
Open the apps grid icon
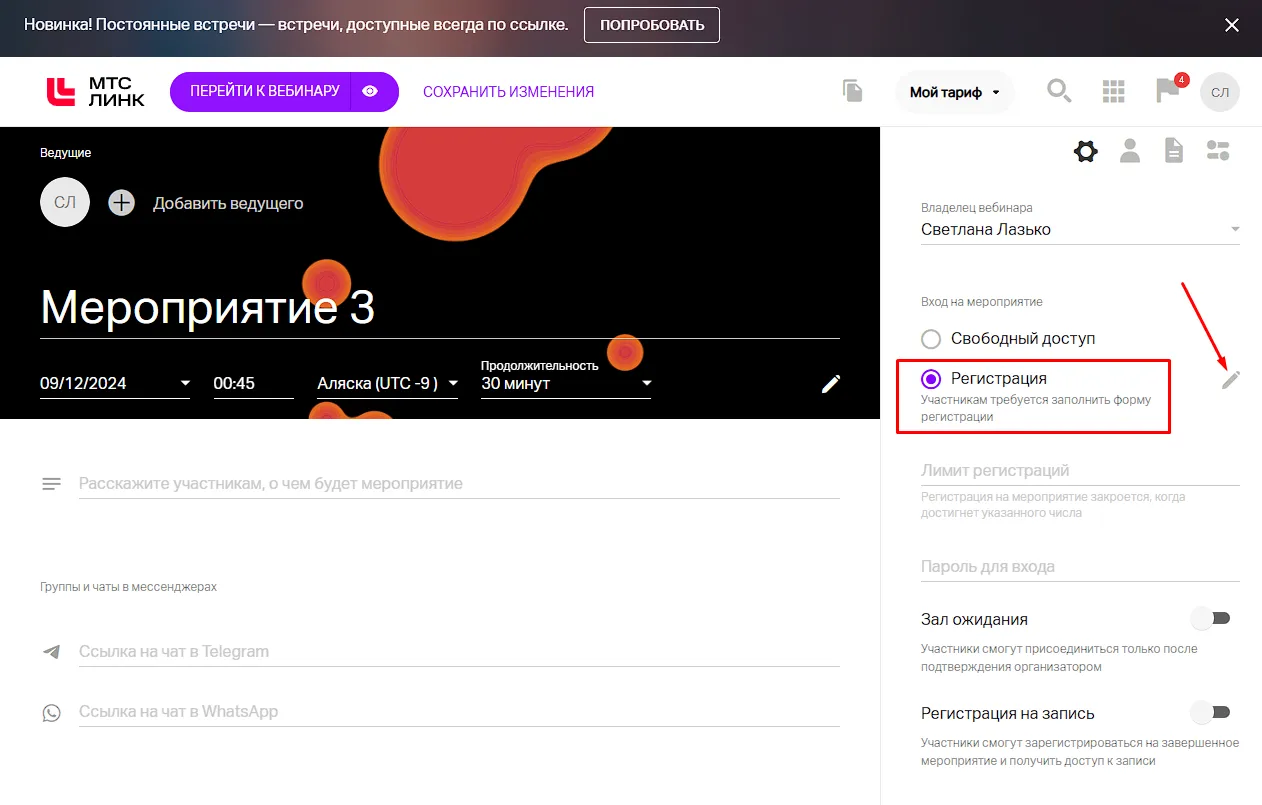point(1113,91)
